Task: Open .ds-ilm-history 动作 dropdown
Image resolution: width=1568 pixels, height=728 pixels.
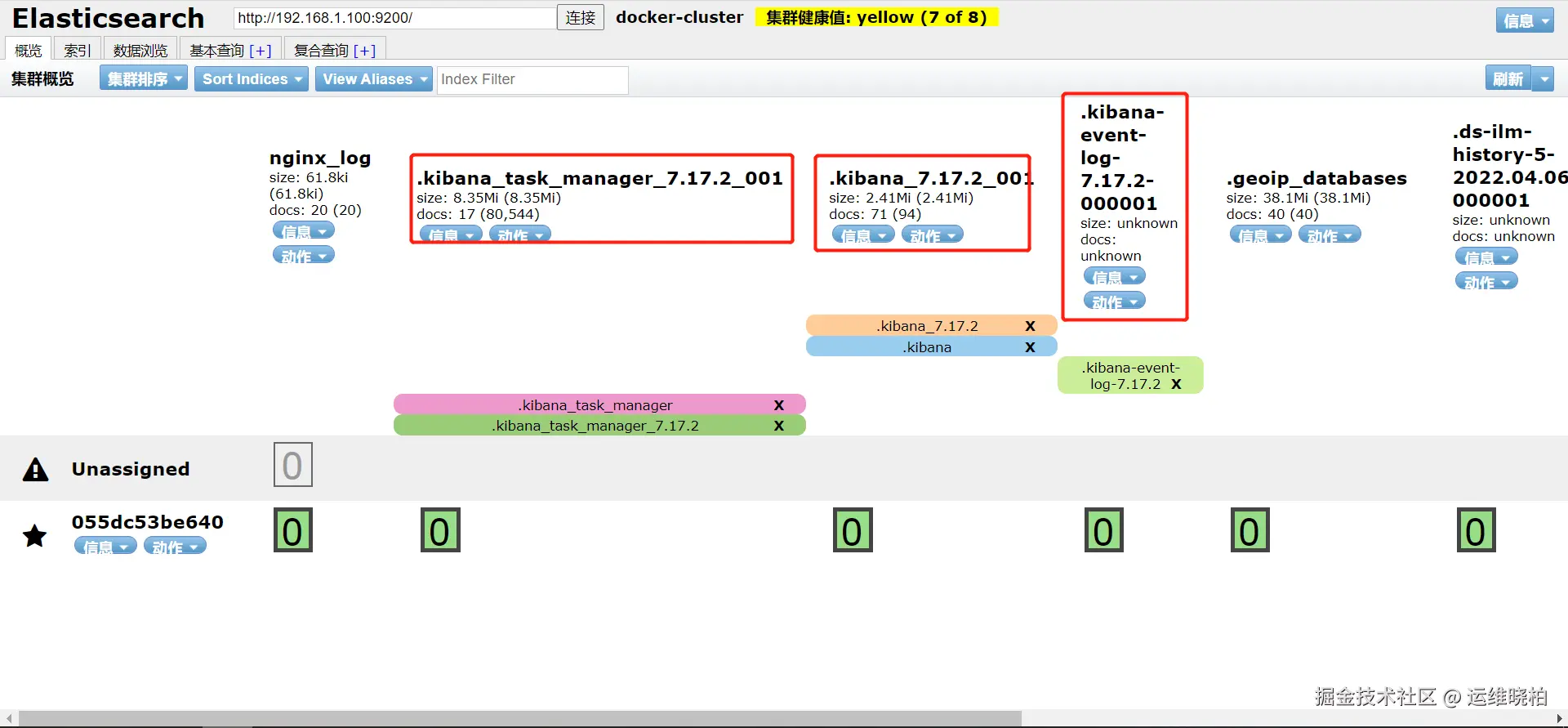Action: (1486, 281)
